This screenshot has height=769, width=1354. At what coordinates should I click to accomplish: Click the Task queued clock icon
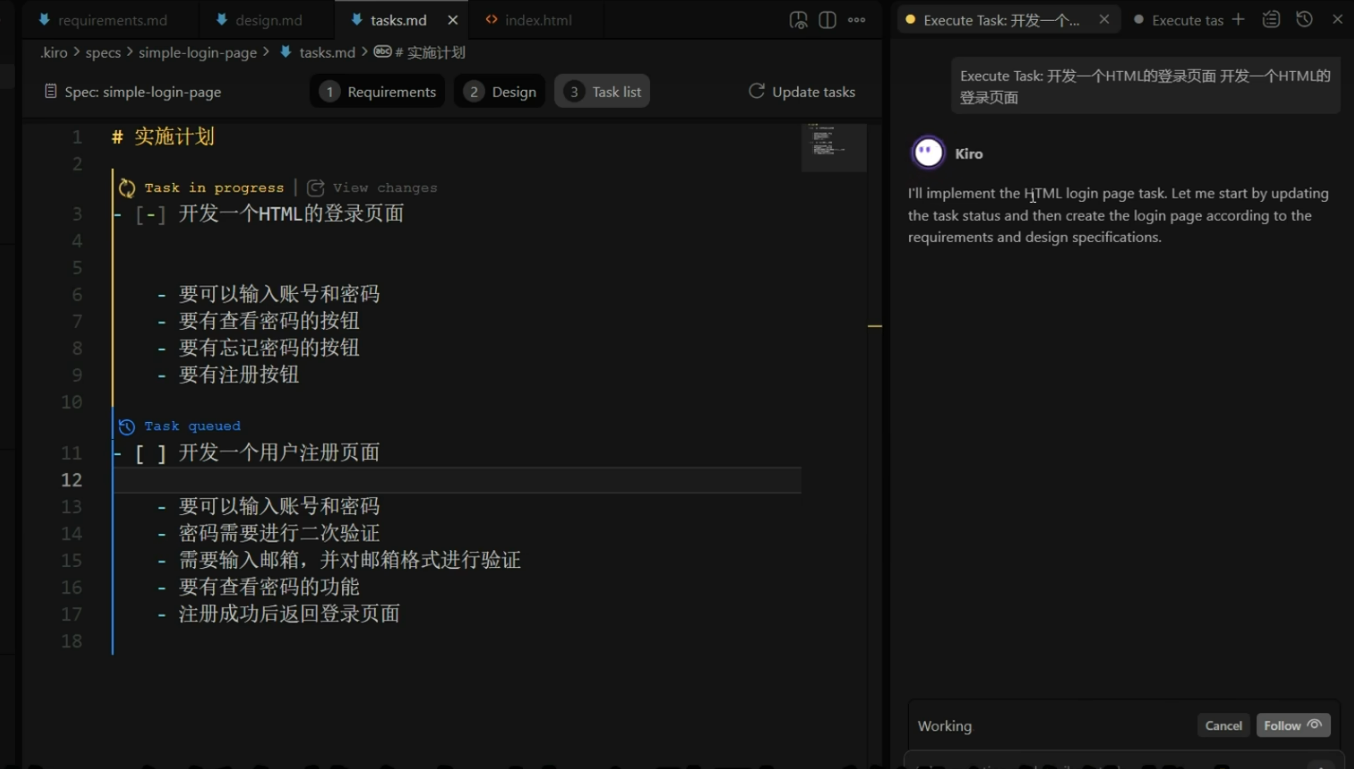tap(127, 427)
